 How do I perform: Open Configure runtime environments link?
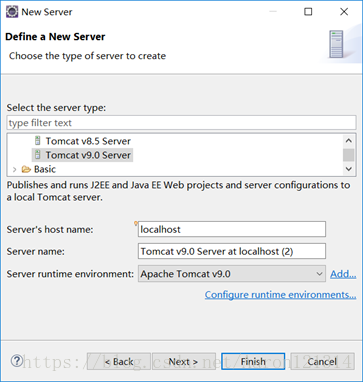[x=280, y=295]
